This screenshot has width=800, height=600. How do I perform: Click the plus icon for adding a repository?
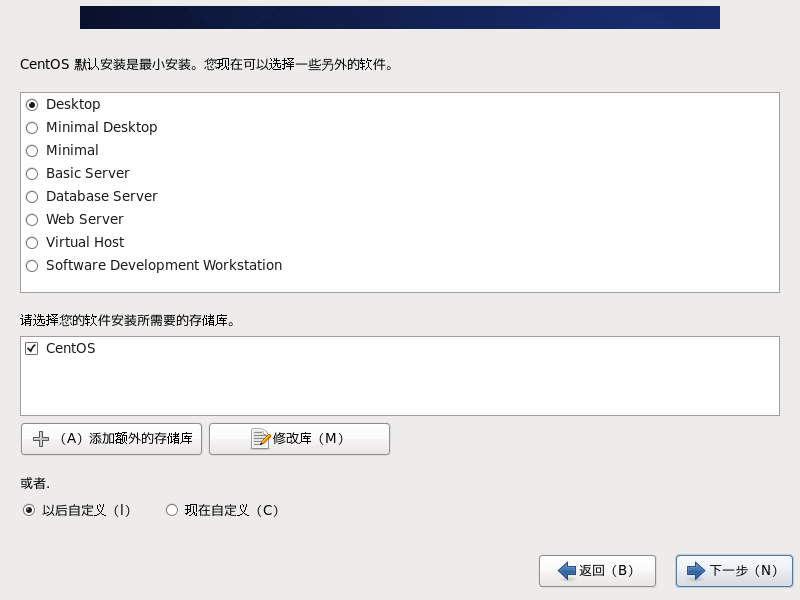41,439
